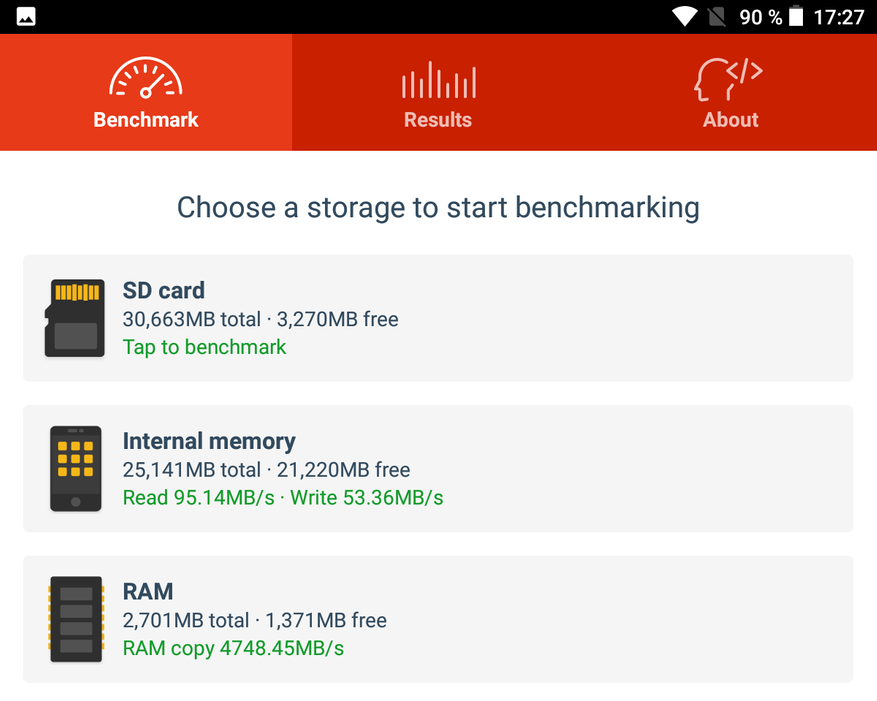Open the About tab
Image resolution: width=877 pixels, height=701 pixels.
730,92
